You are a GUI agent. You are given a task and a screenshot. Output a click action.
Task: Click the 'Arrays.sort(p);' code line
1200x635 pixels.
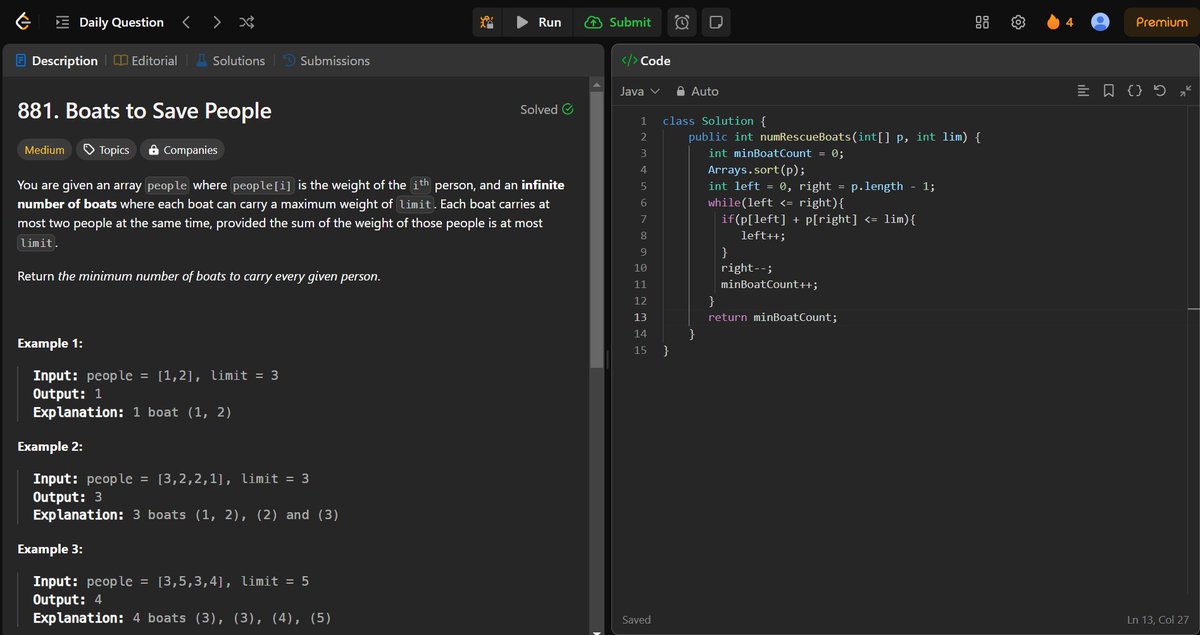(757, 170)
